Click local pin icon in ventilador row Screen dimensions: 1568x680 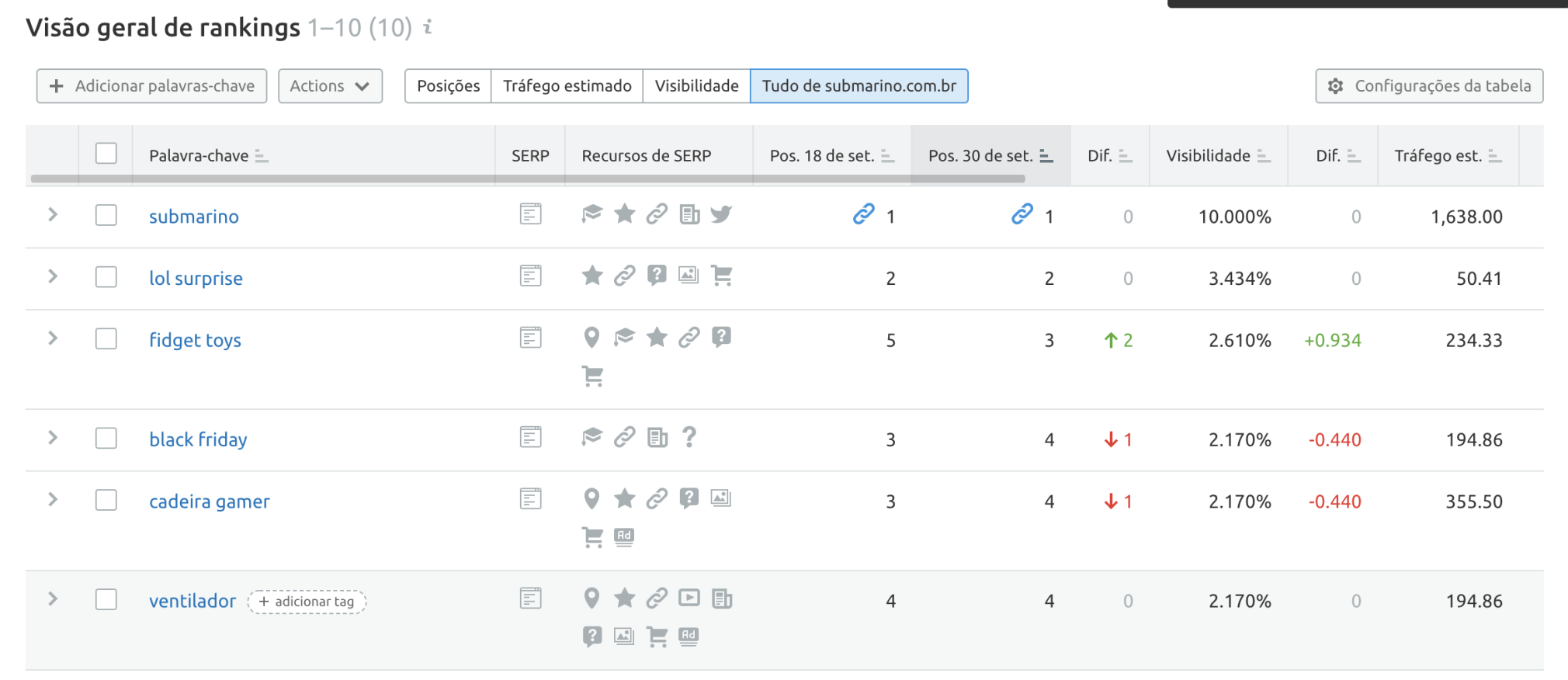[x=591, y=598]
